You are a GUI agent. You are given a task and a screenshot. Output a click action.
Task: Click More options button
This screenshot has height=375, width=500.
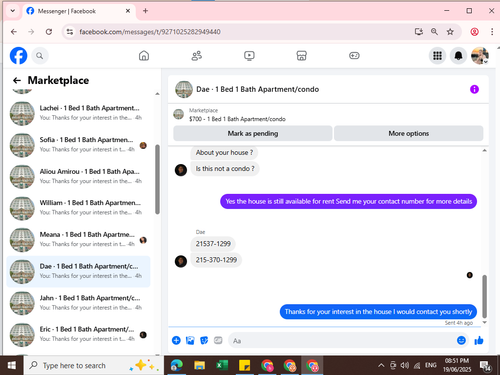tap(409, 133)
